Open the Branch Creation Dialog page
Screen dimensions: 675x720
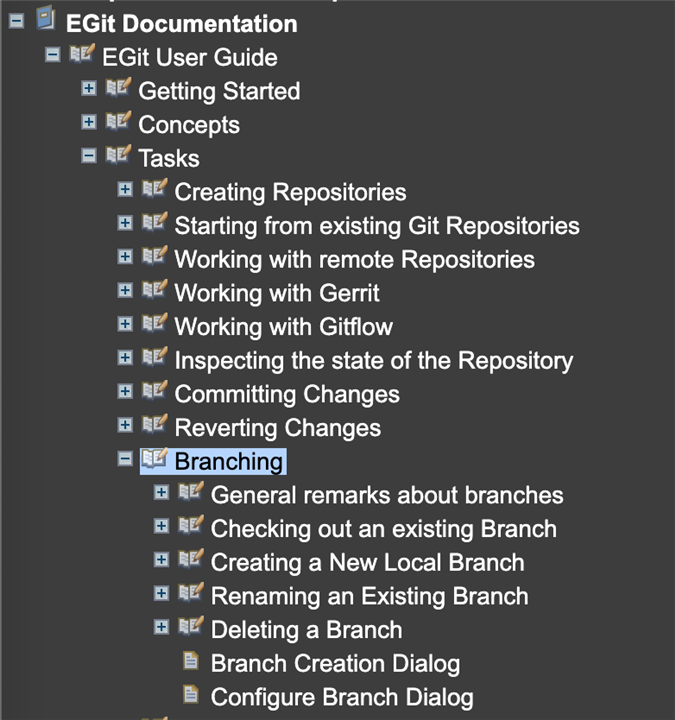(x=335, y=664)
